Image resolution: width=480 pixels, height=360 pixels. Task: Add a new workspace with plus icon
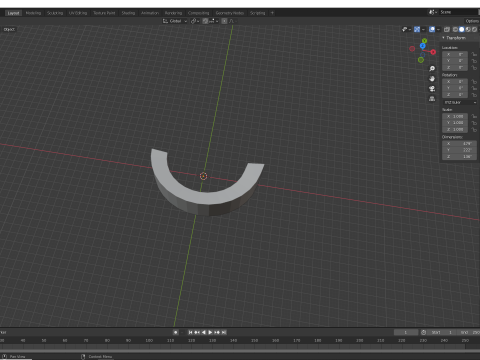coord(272,13)
